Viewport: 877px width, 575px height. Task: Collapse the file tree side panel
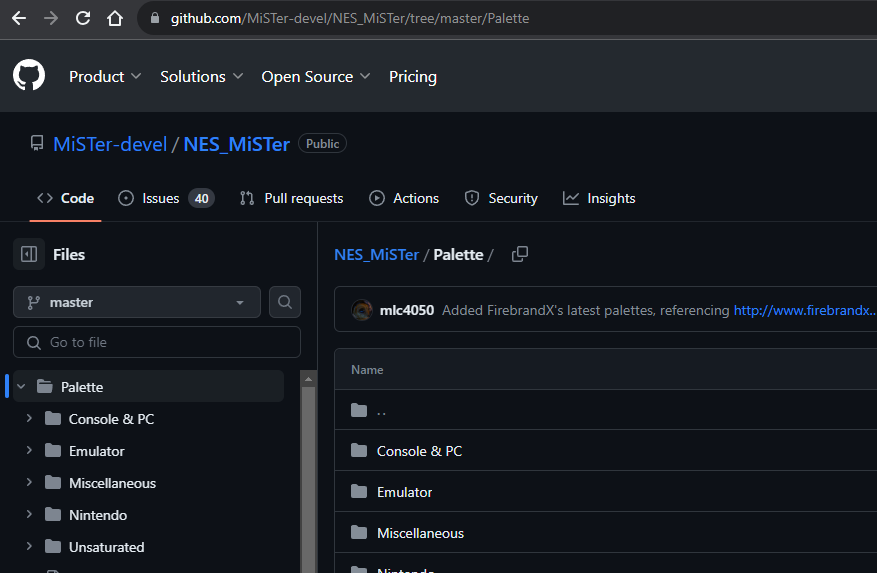point(29,254)
